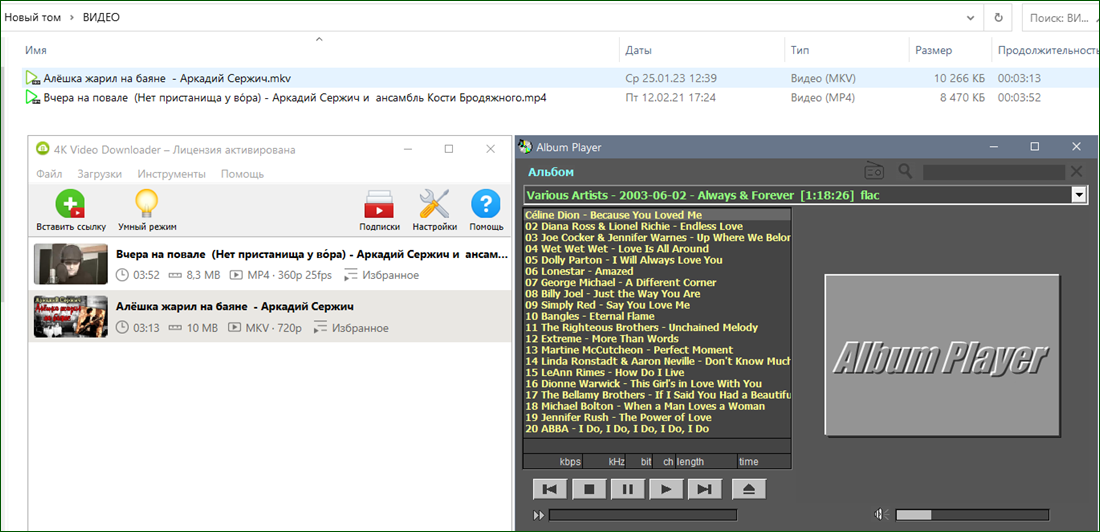This screenshot has width=1100, height=532.
Task: Click Новый том breadcrumb in Explorer
Action: (x=33, y=18)
